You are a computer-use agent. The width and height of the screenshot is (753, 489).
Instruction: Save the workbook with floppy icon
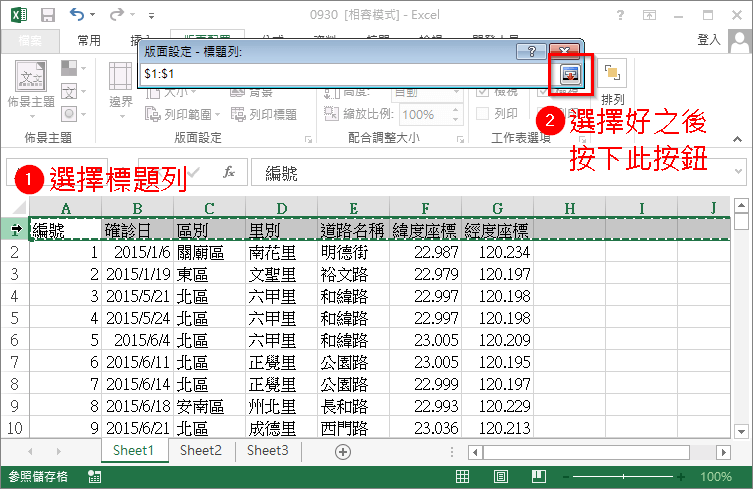(48, 15)
